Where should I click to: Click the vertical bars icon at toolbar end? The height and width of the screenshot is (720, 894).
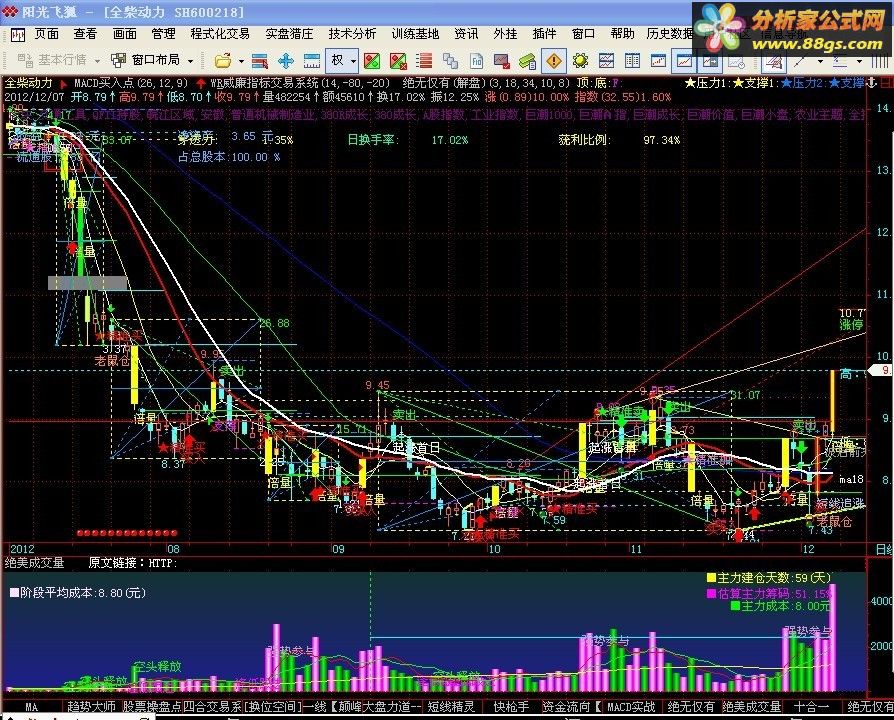879,61
